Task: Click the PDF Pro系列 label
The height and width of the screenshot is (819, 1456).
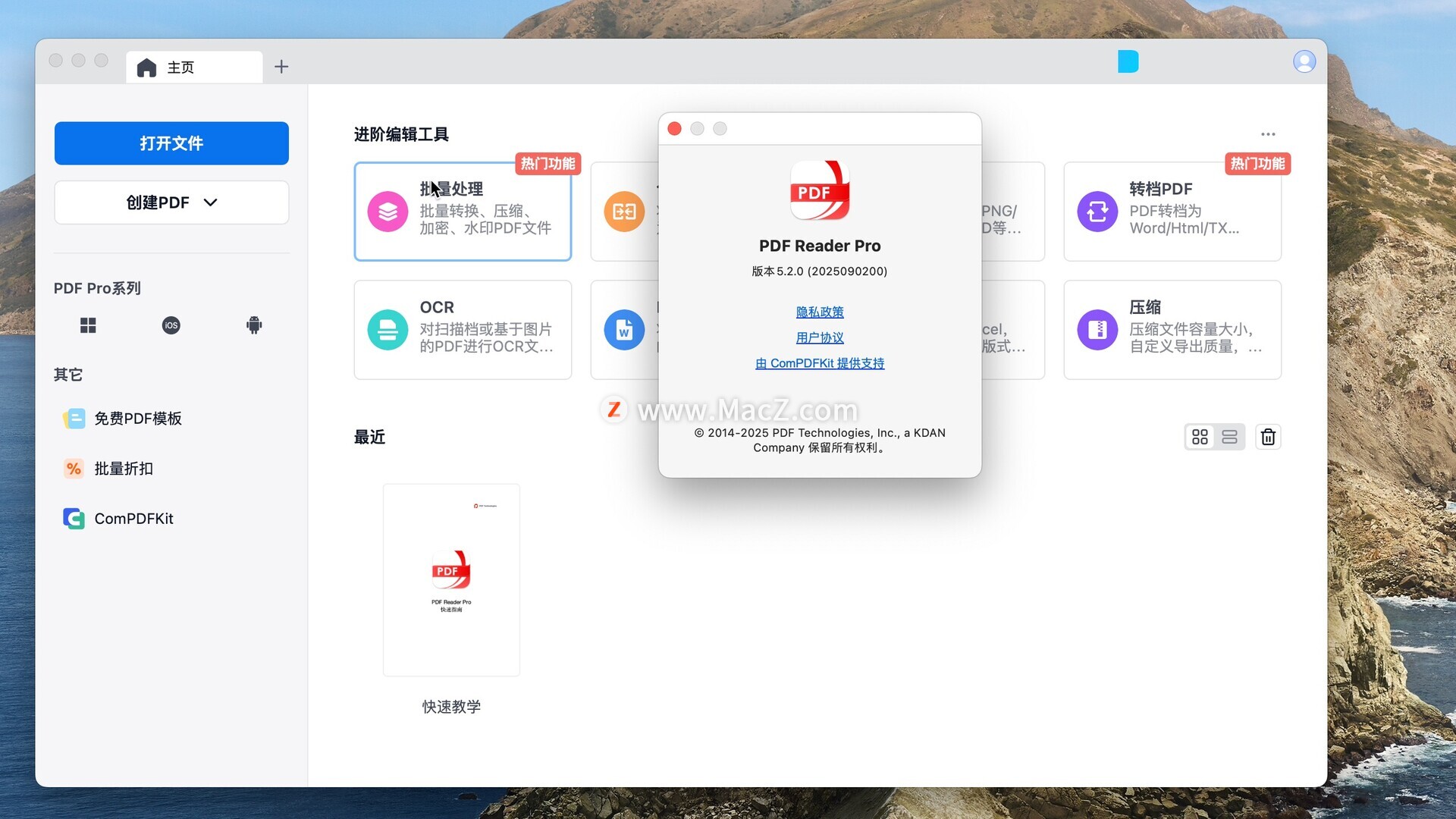Action: click(97, 288)
